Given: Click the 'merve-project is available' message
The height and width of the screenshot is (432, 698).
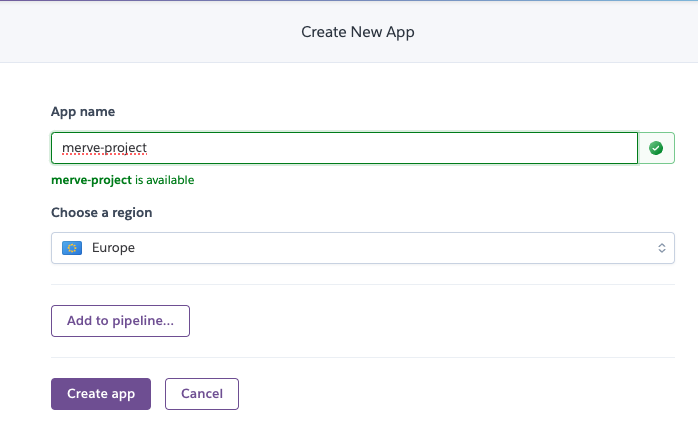Looking at the screenshot, I should [x=122, y=181].
